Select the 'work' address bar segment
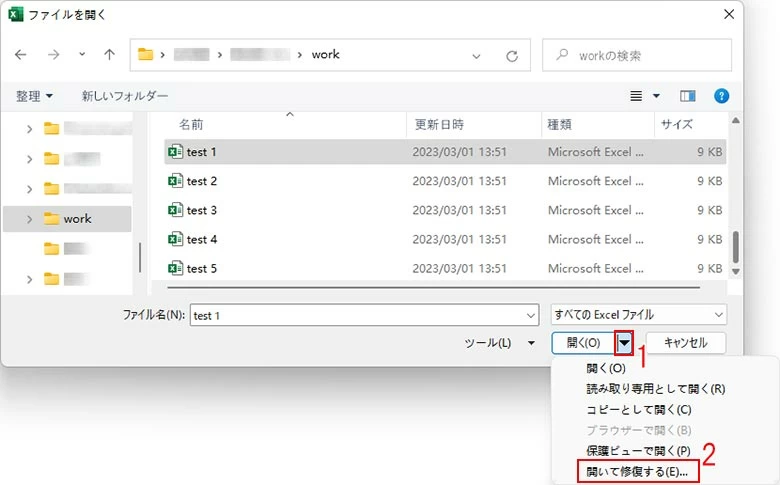Screen dimensions: 780x485 pos(325,54)
